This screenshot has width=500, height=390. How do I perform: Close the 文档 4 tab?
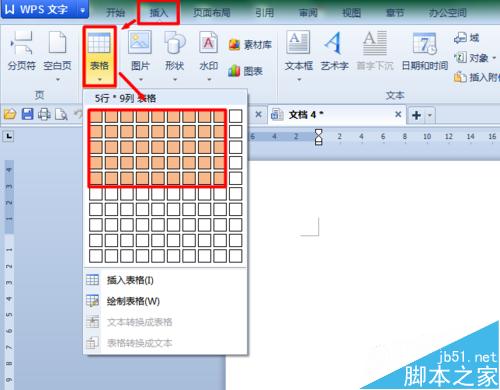coord(398,114)
